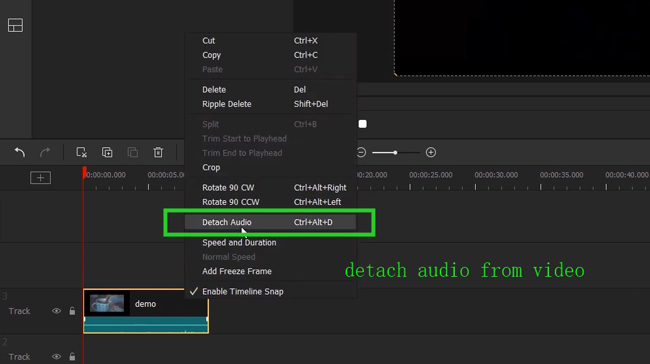
Task: Click the cut clip toolbar icon
Action: coord(81,152)
